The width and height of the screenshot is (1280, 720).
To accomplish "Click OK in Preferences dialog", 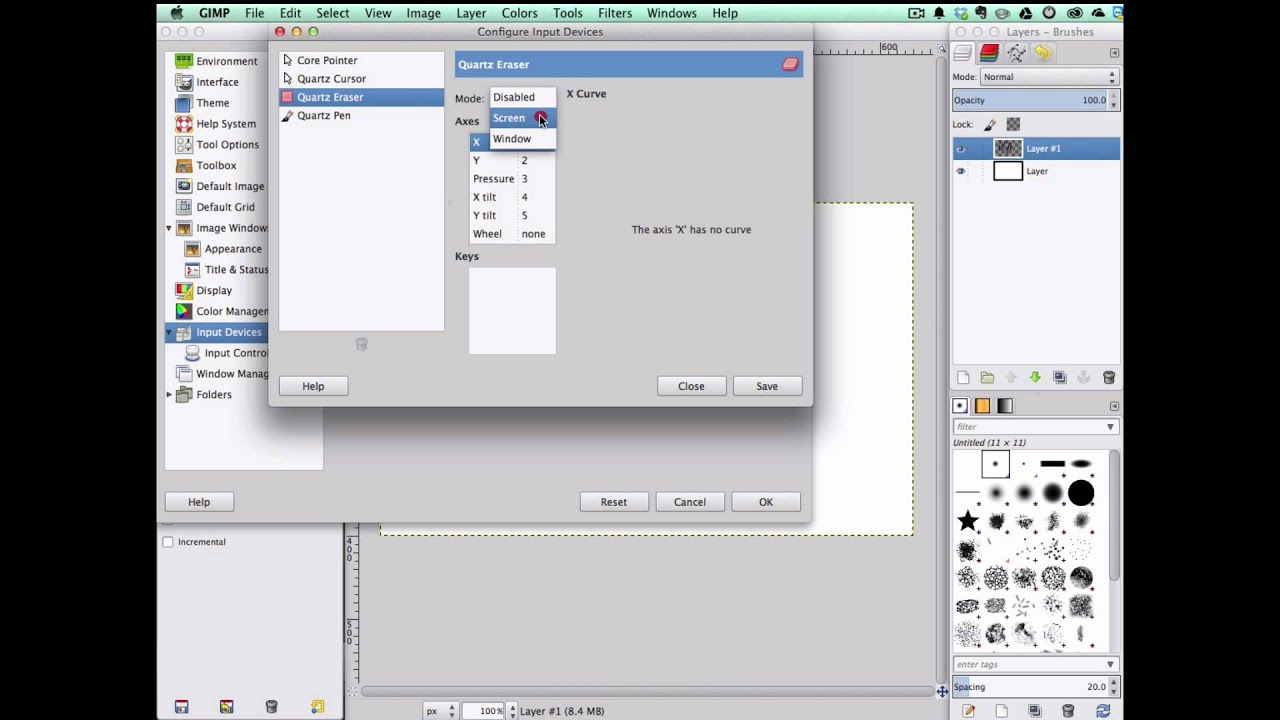I will tap(766, 502).
